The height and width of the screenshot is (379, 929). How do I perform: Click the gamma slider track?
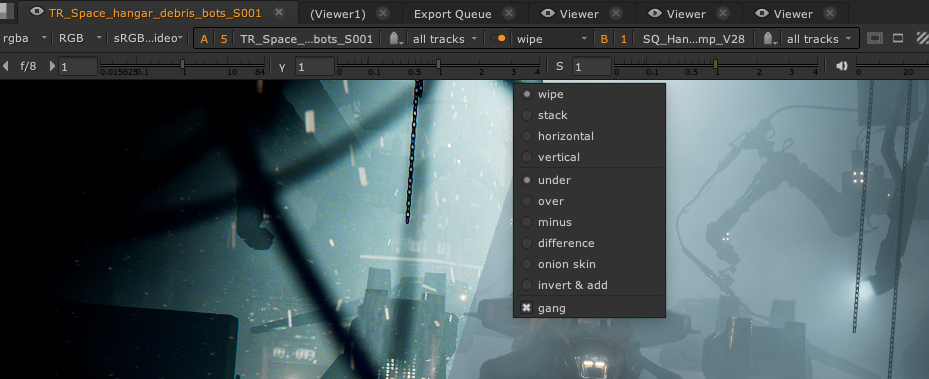(x=439, y=63)
